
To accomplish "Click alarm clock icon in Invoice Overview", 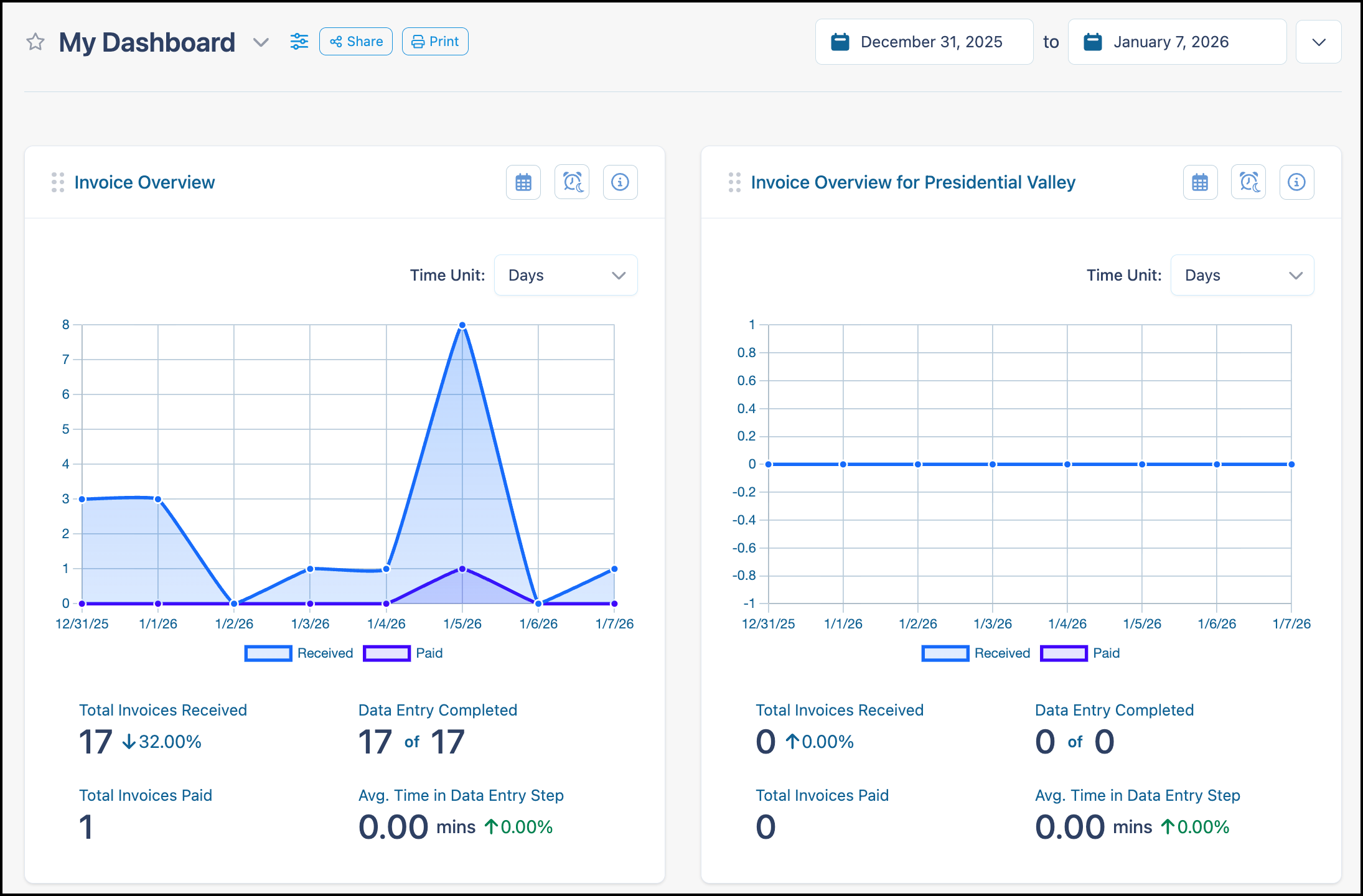I will tap(572, 182).
